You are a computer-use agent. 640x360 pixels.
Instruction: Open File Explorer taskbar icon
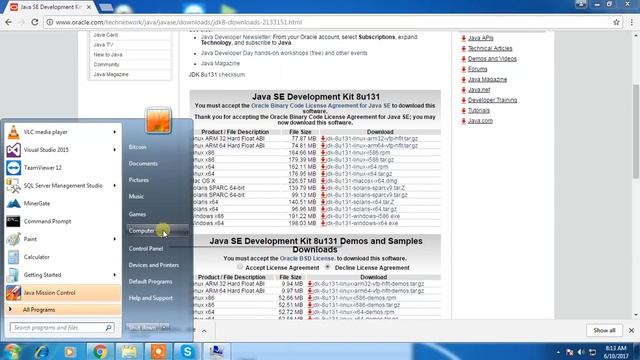129,351
